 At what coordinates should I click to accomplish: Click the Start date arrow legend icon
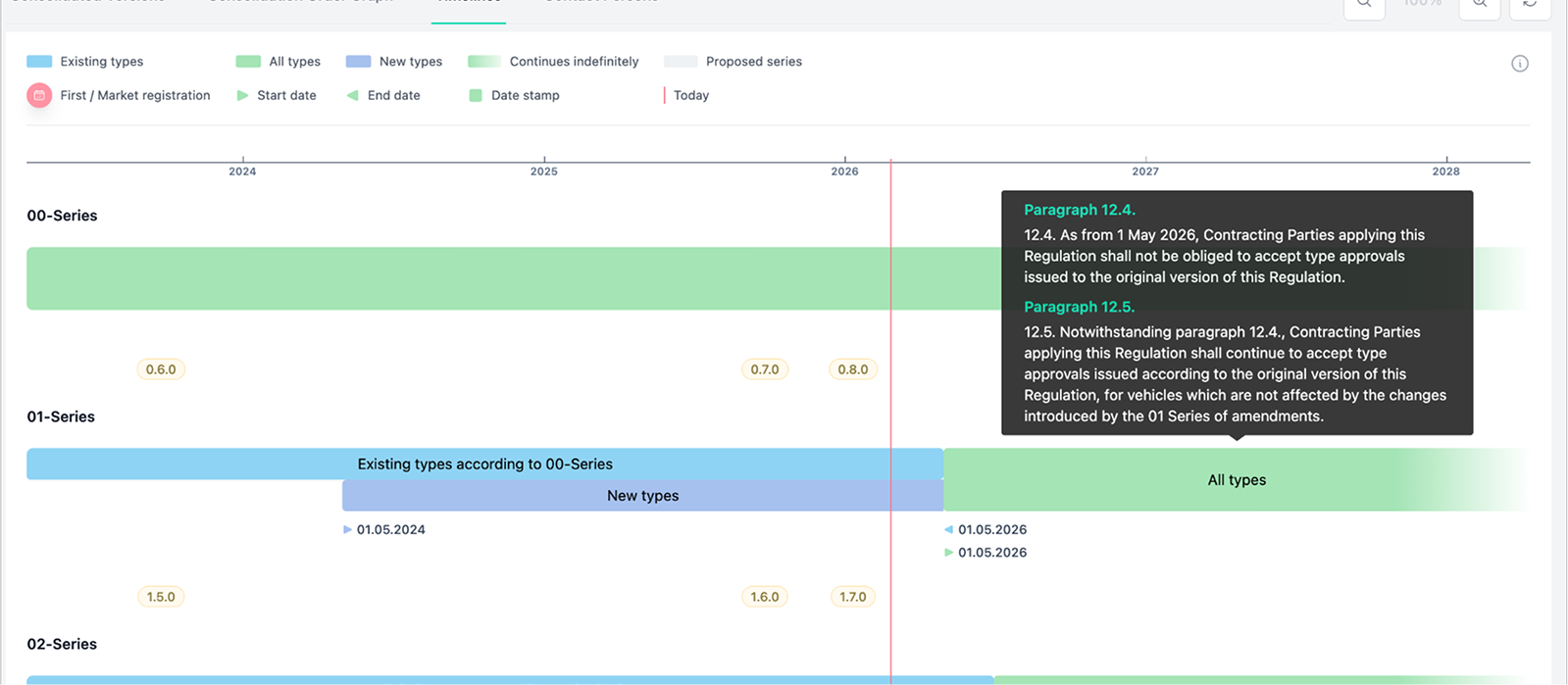coord(242,95)
